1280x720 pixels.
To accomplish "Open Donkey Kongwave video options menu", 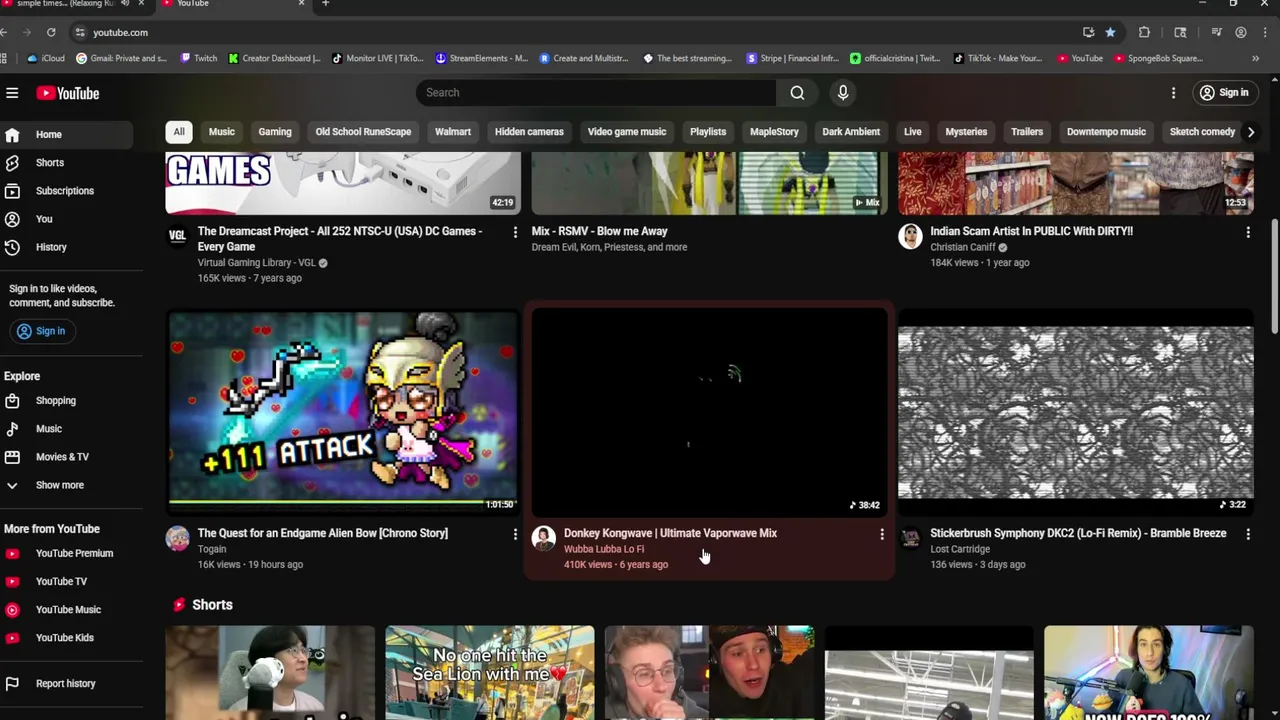I will [x=882, y=535].
